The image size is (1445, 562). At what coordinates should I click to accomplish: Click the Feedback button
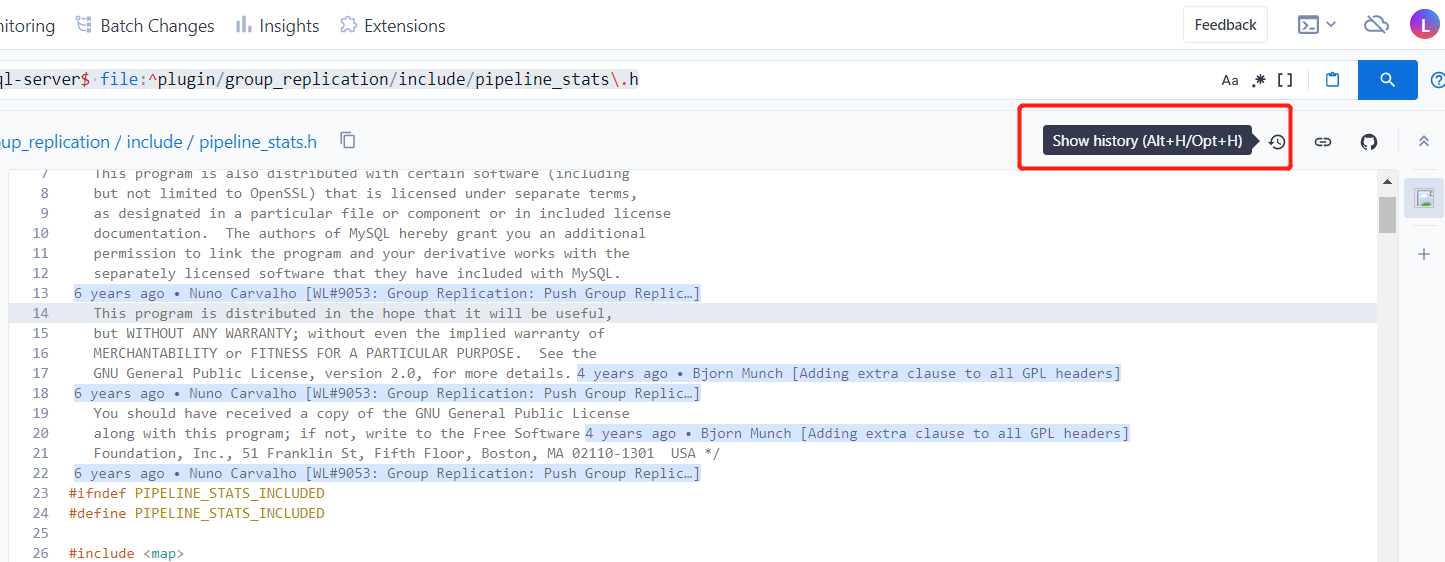1225,25
